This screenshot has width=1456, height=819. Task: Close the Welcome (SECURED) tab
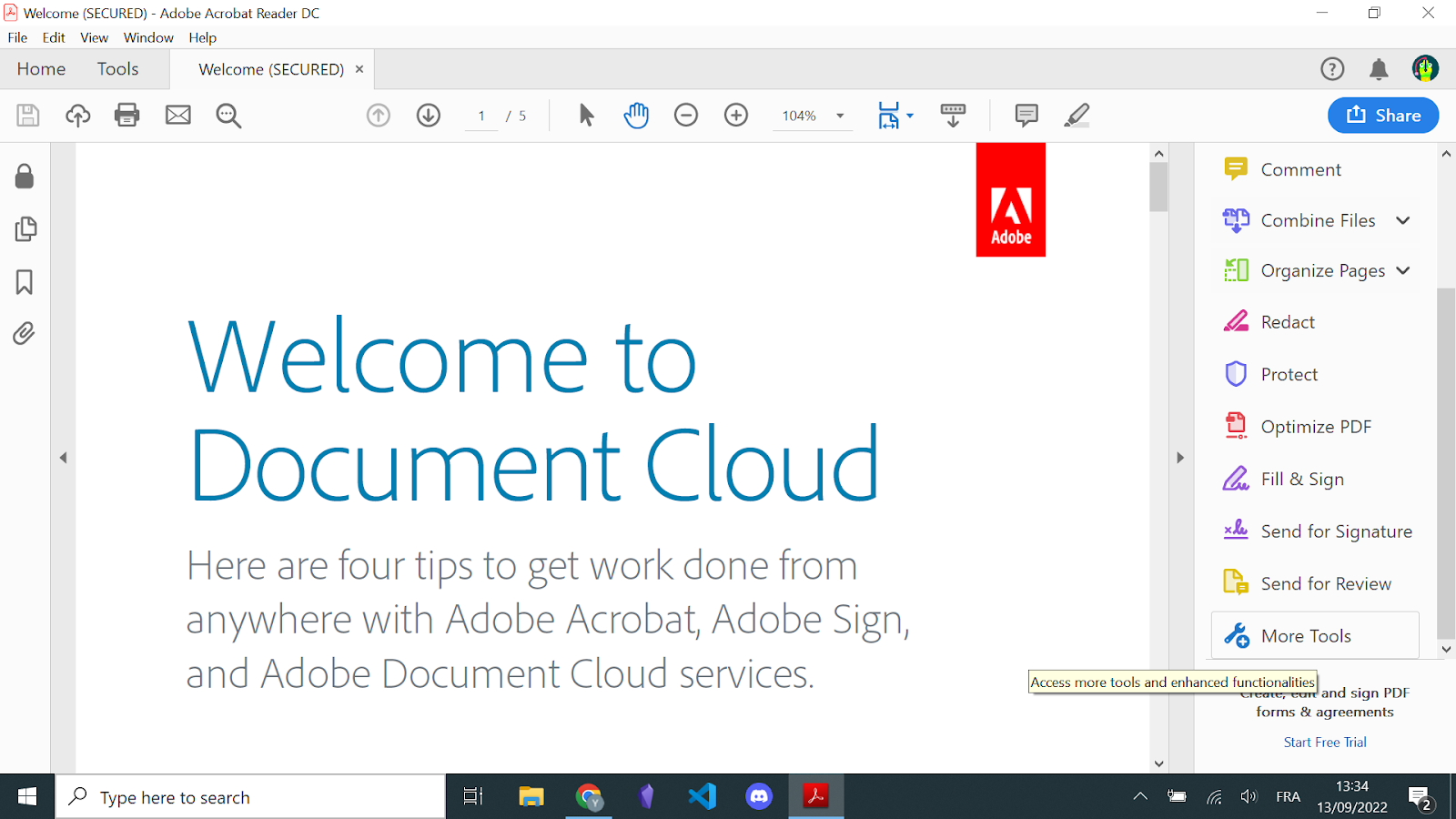pyautogui.click(x=359, y=69)
